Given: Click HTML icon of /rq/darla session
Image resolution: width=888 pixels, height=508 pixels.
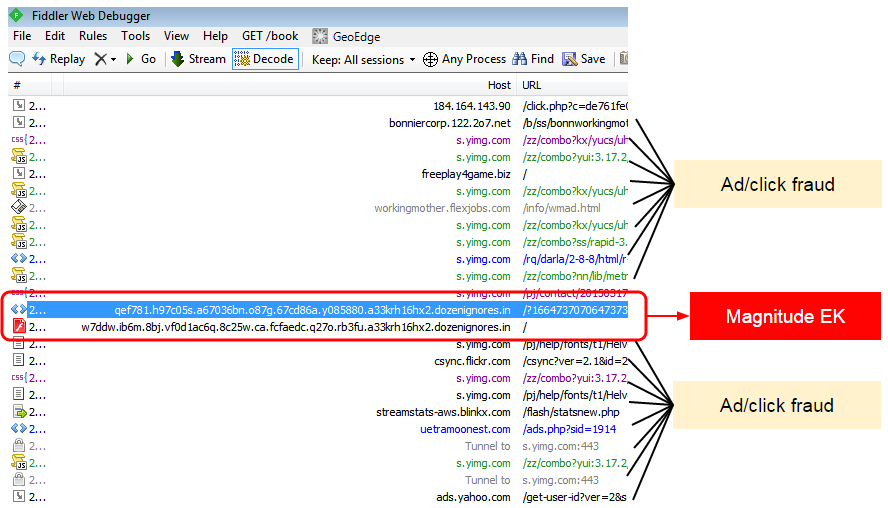Looking at the screenshot, I should click(19, 259).
